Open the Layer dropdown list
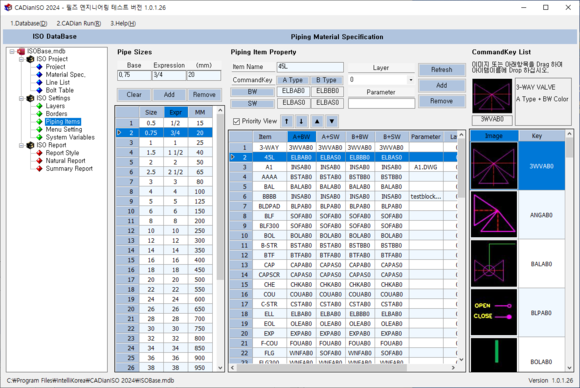Image resolution: width=580 pixels, height=388 pixels. [411, 80]
